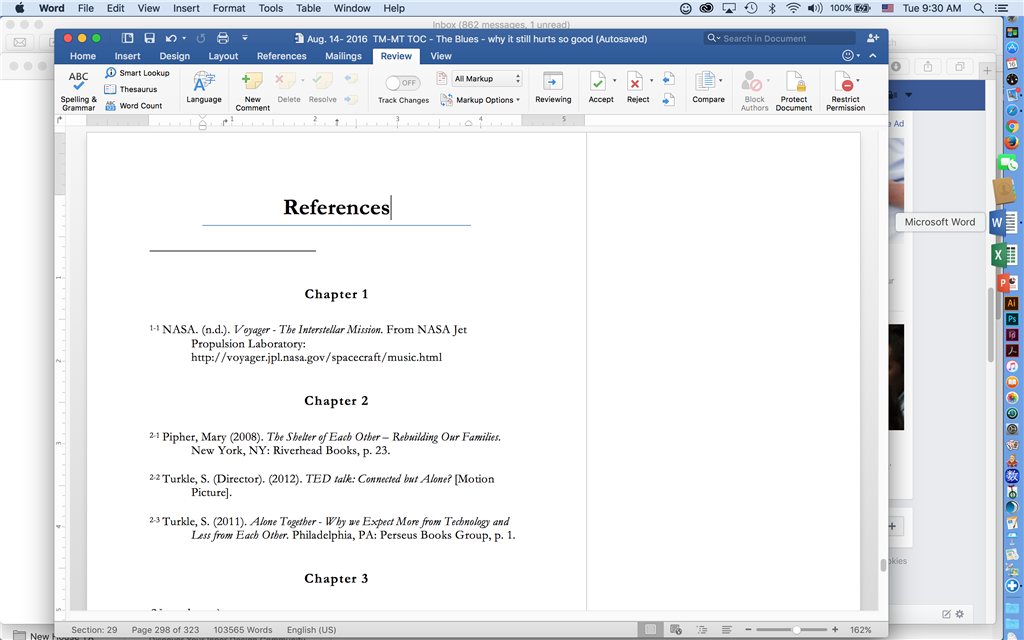Switch to the Home tab

coord(83,56)
